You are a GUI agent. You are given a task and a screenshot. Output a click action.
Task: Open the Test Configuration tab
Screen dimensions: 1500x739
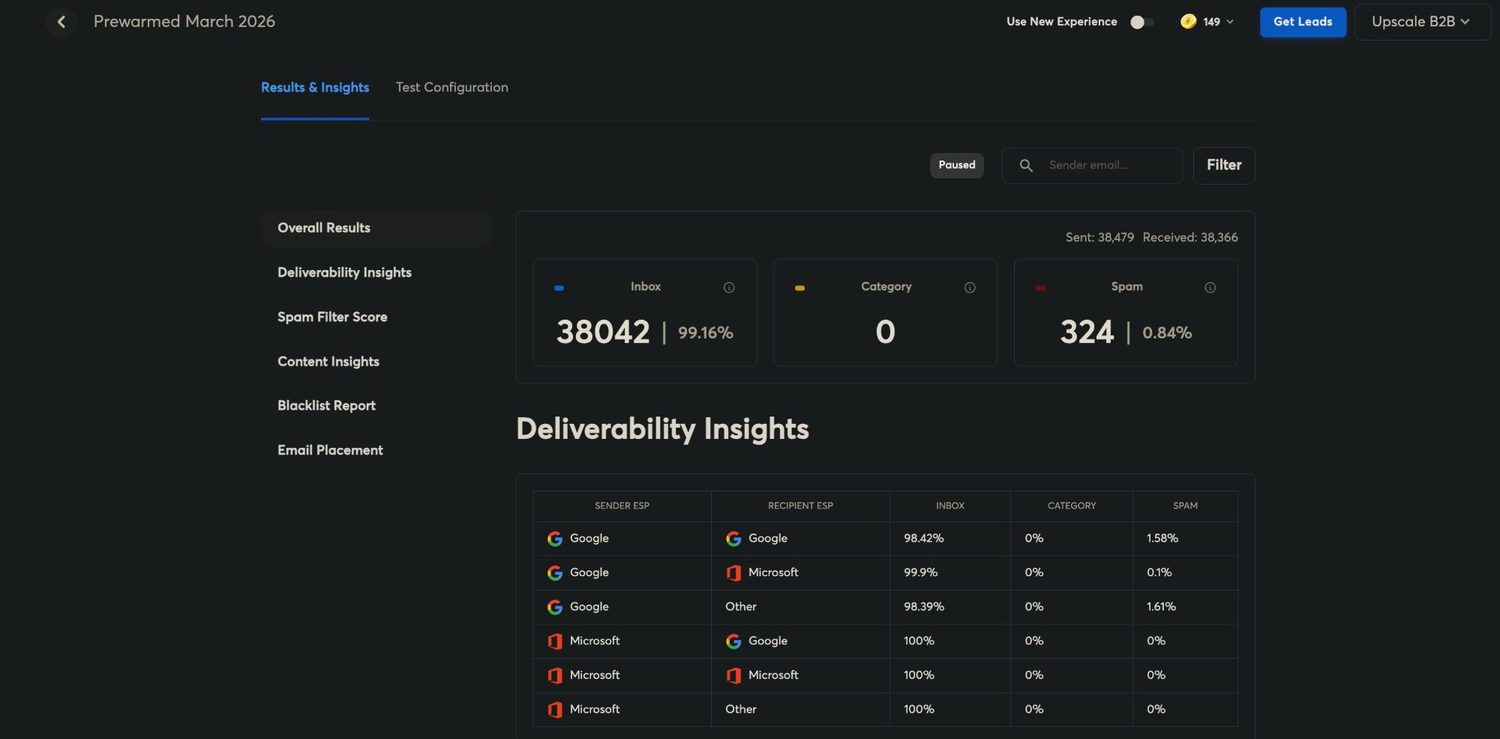452,87
